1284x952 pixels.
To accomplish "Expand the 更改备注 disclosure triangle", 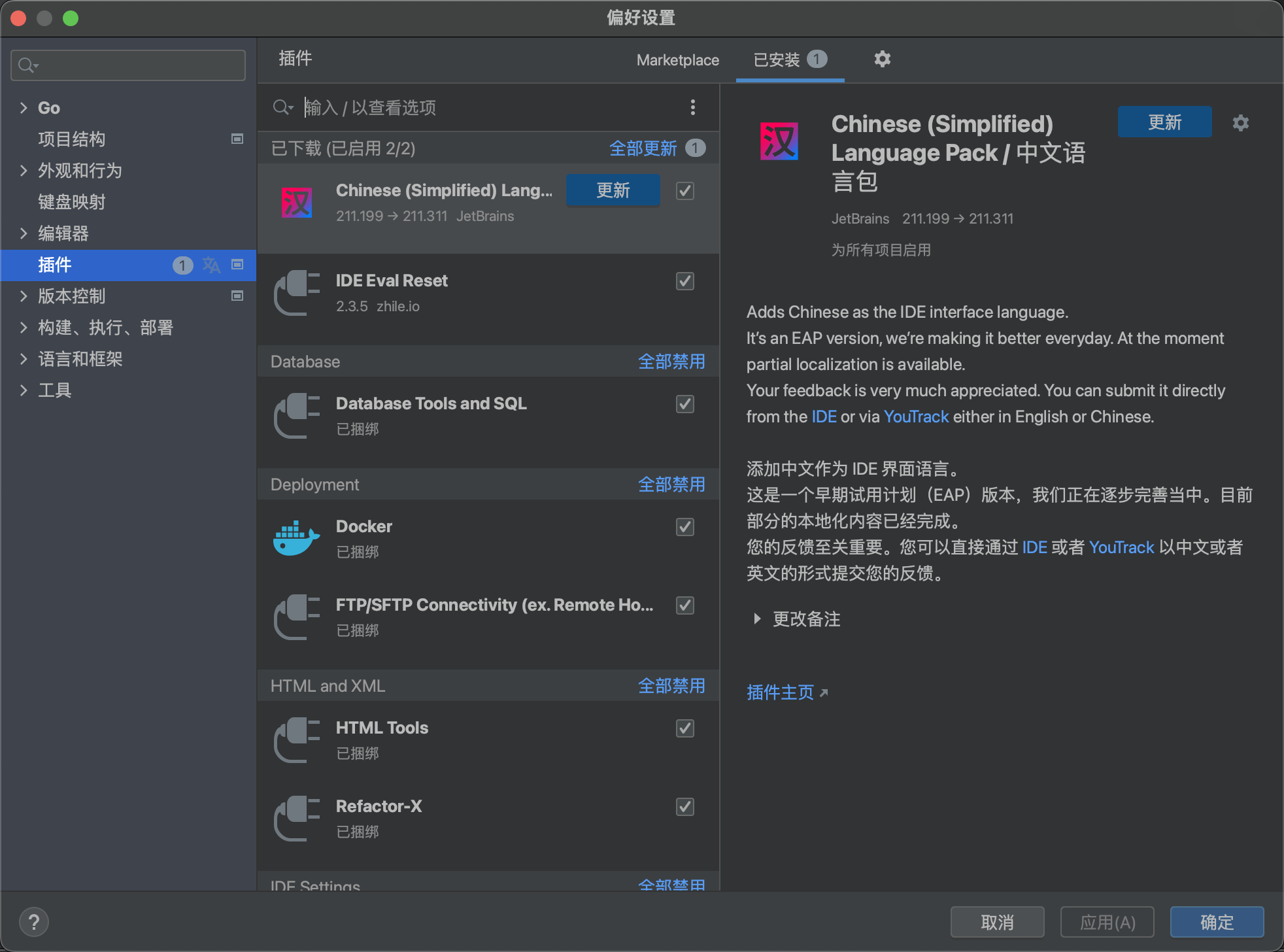I will [x=756, y=619].
